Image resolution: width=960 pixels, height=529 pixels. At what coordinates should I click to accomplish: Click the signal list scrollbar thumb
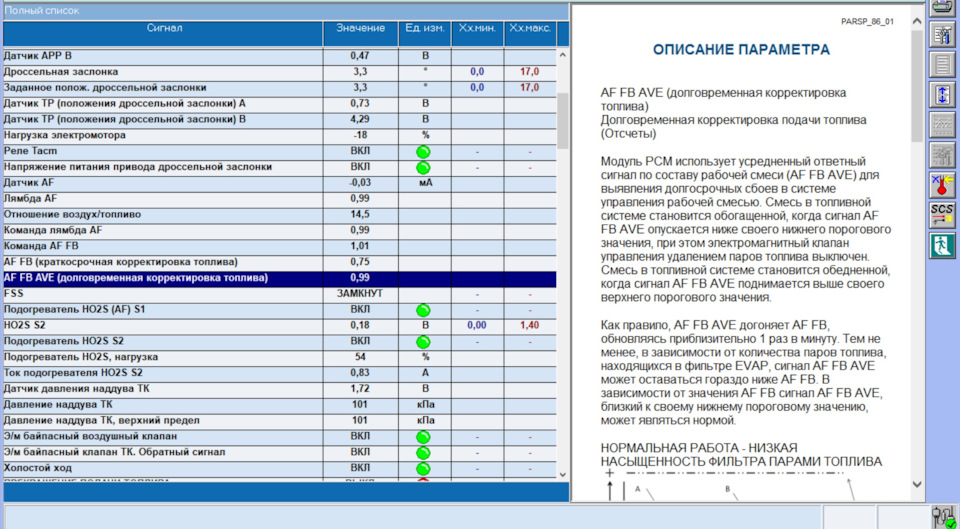pyautogui.click(x=563, y=121)
